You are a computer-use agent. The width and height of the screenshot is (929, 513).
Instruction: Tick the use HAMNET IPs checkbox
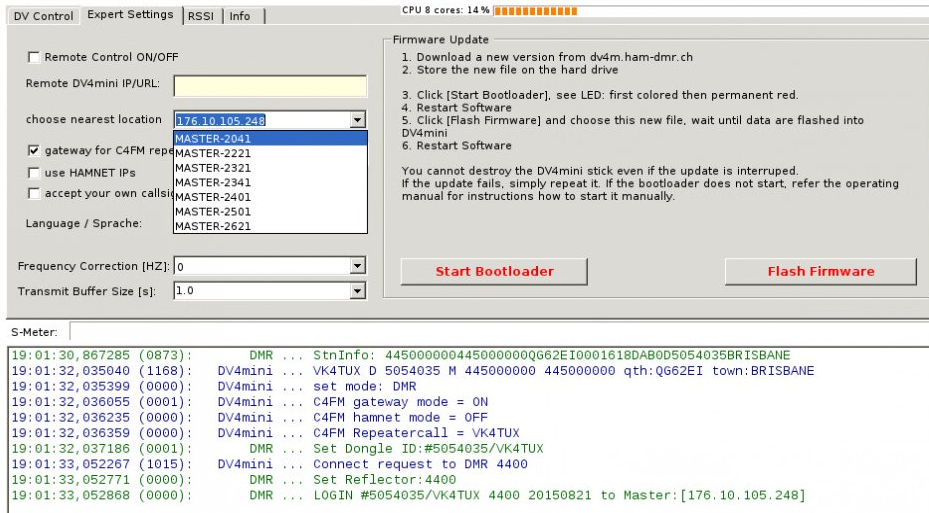tap(34, 173)
